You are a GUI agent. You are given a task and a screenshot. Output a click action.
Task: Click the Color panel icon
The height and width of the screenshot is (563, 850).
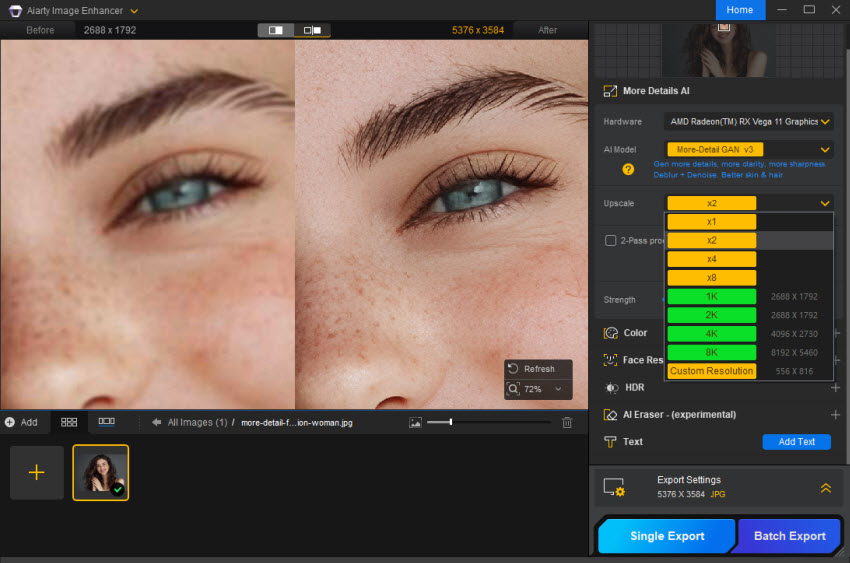pyautogui.click(x=610, y=333)
